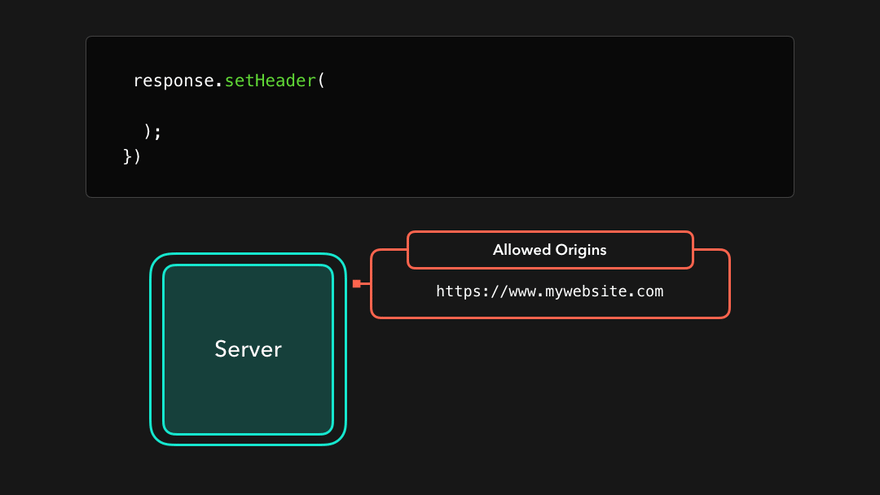Click the bottom red edge of origins box
The width and height of the screenshot is (880, 495).
[550, 317]
